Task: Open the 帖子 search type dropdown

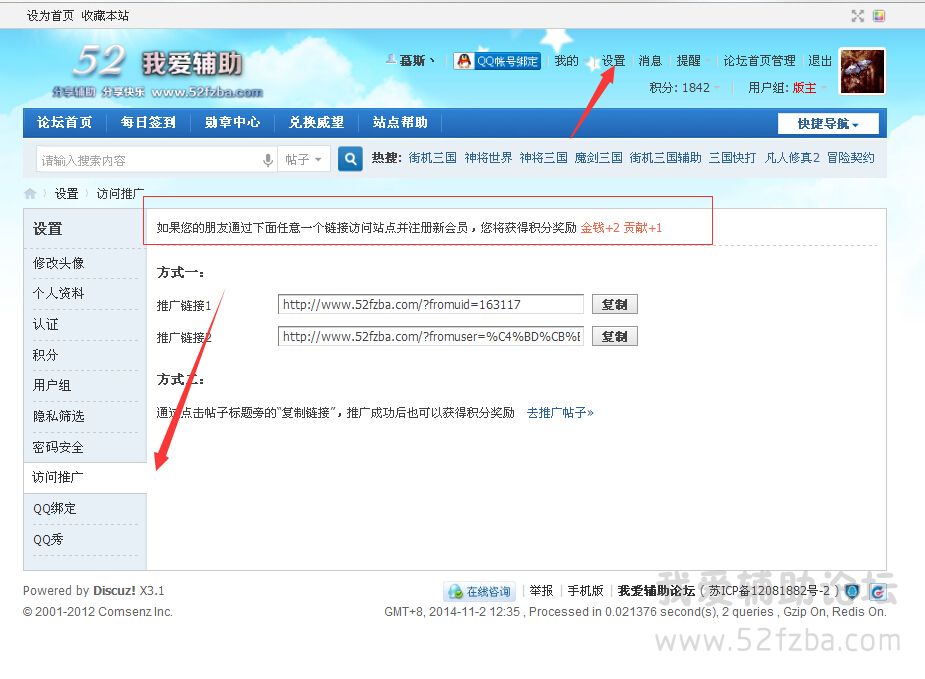Action: 304,159
